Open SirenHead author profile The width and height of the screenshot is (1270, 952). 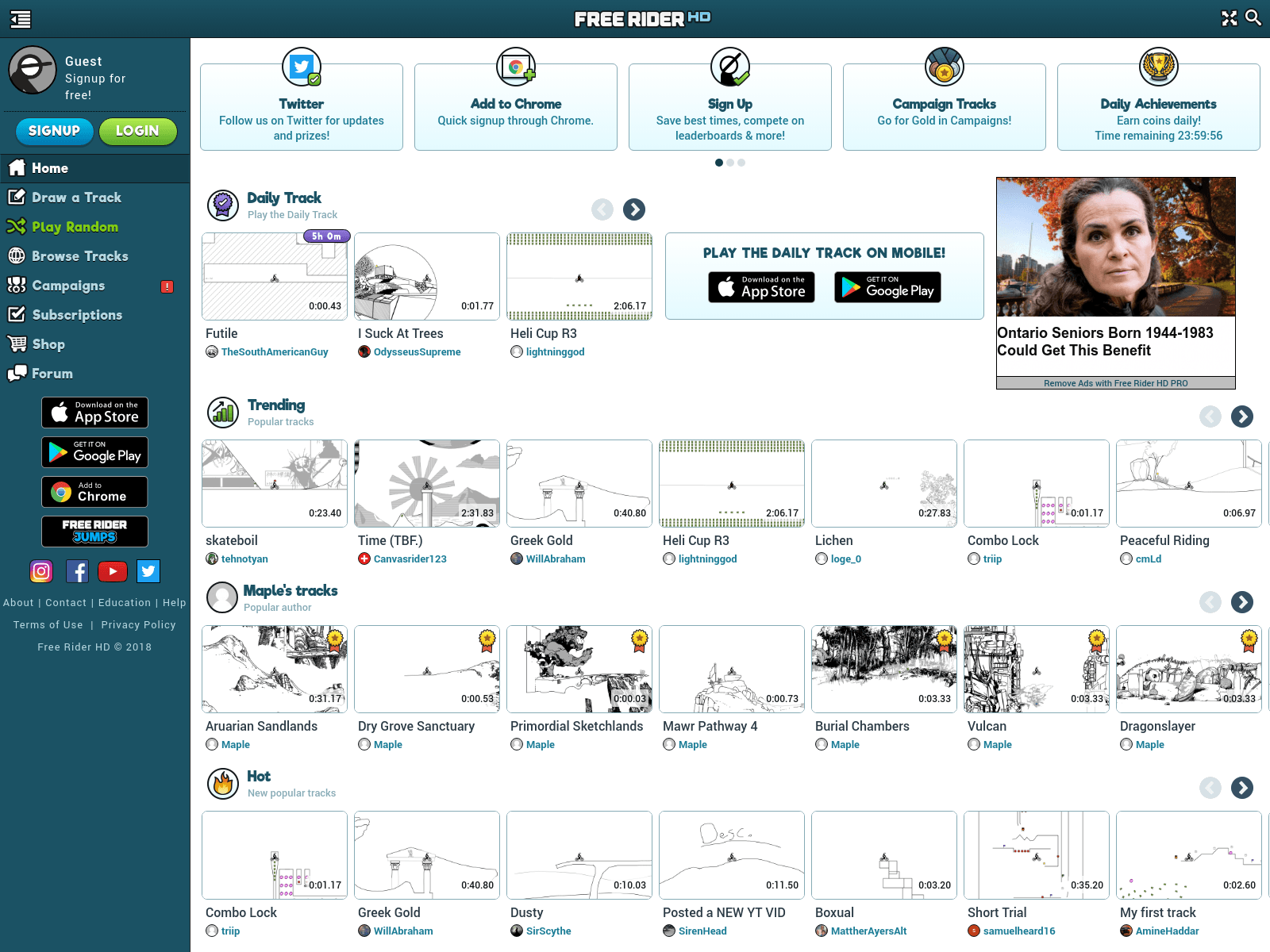tap(702, 931)
